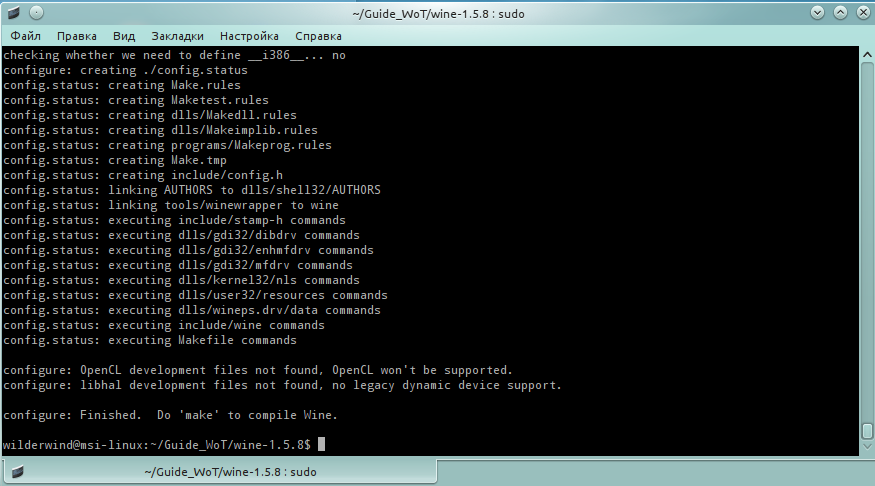Open the Файл menu
The height and width of the screenshot is (486, 875).
pos(26,35)
